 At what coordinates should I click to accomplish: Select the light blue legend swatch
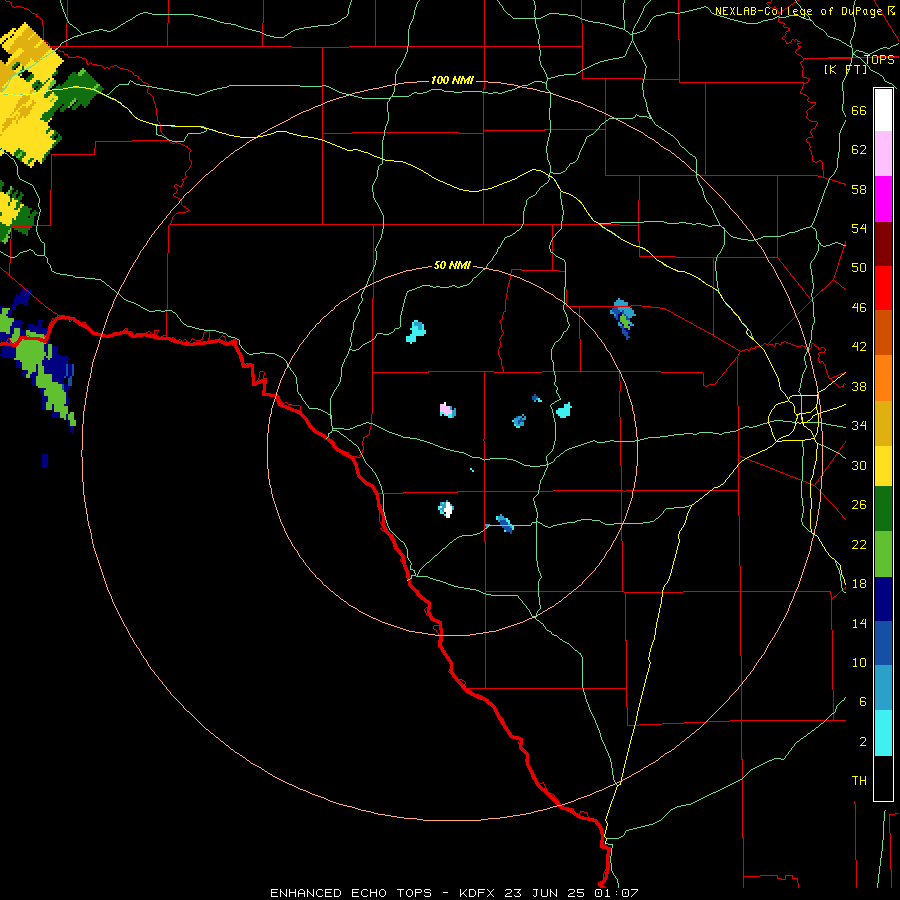[883, 688]
